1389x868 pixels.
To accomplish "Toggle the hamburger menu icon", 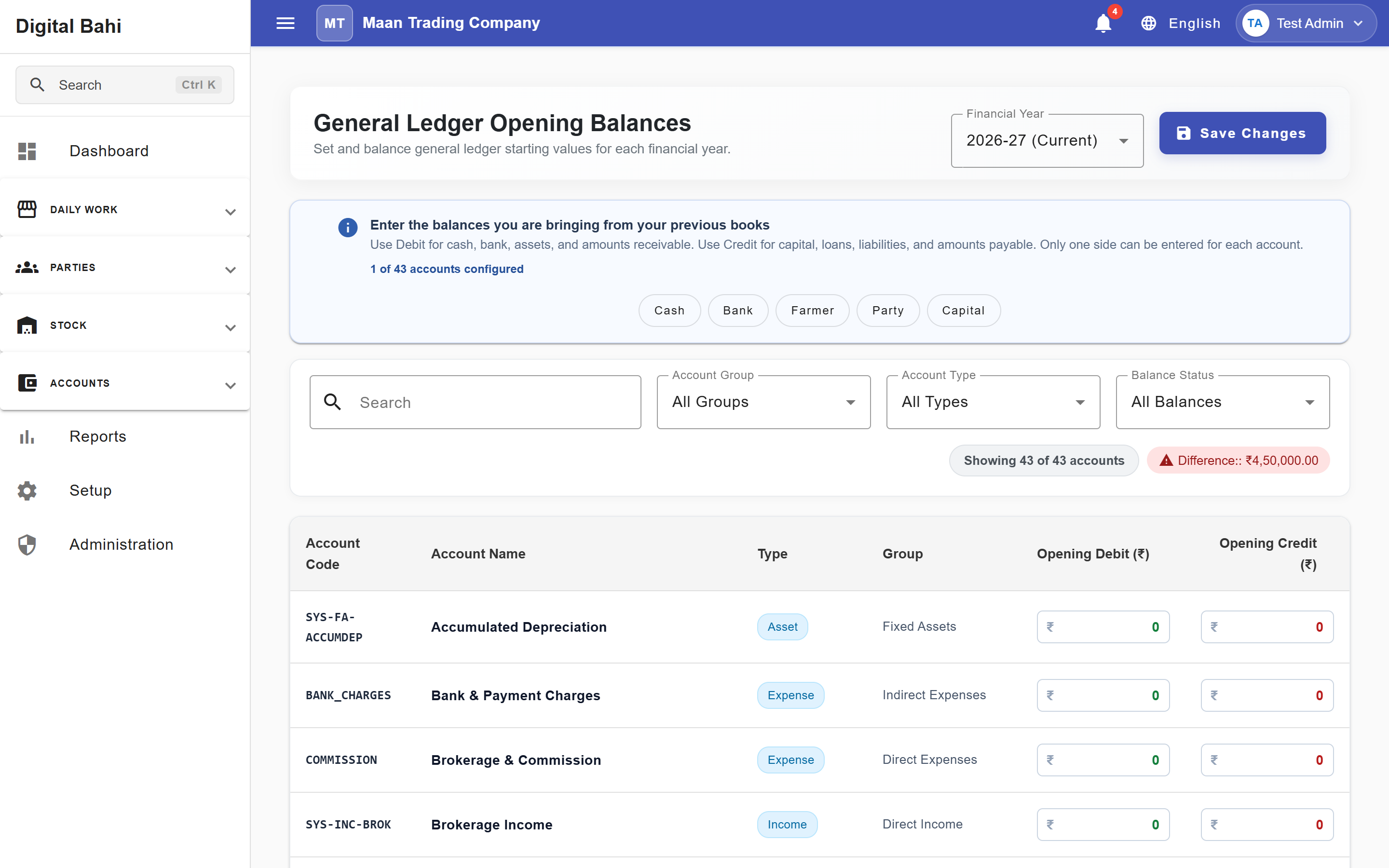I will point(285,23).
